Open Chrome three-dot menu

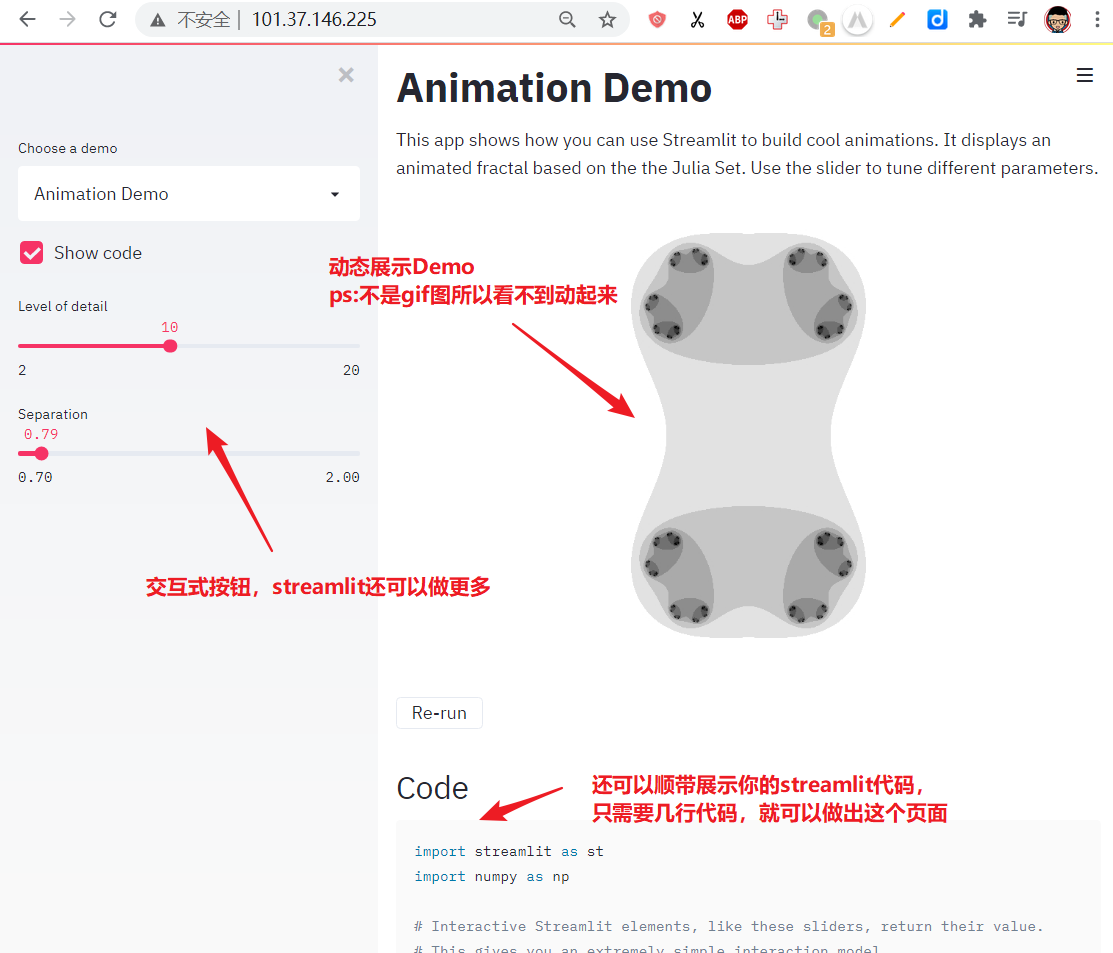1097,19
